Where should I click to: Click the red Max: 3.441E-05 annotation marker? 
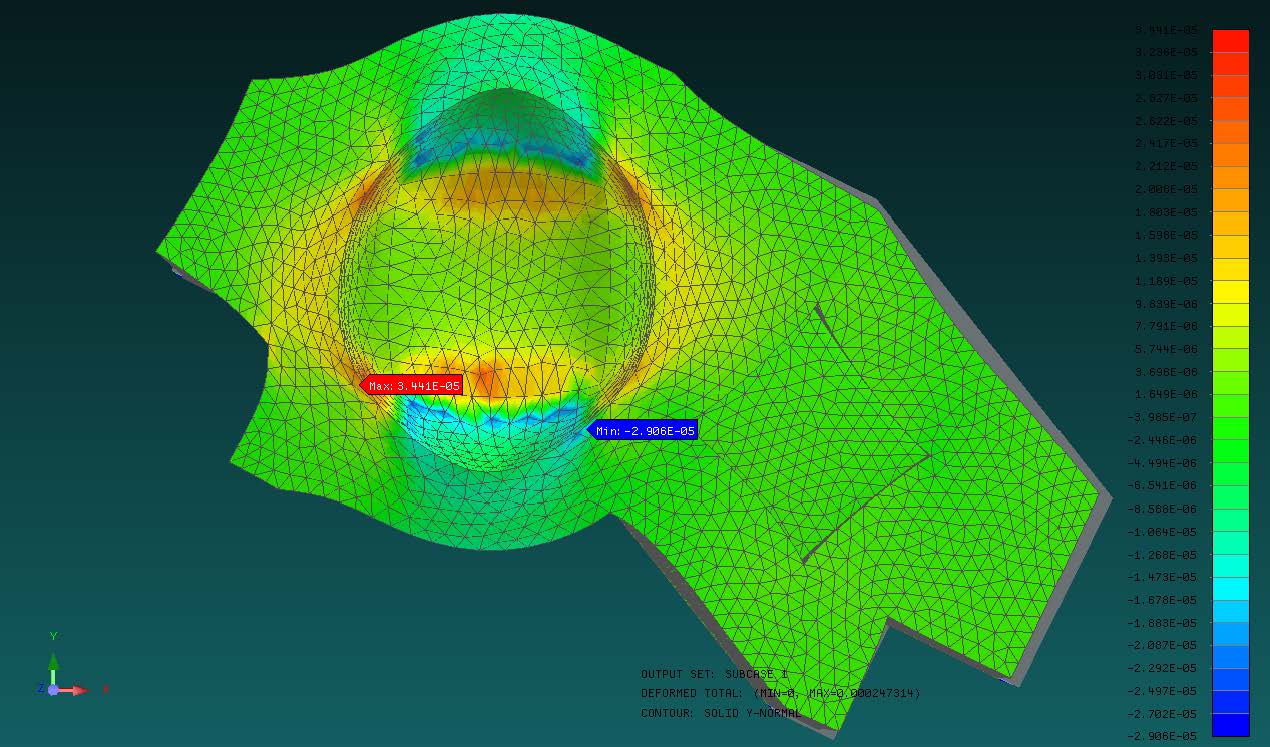(x=411, y=383)
